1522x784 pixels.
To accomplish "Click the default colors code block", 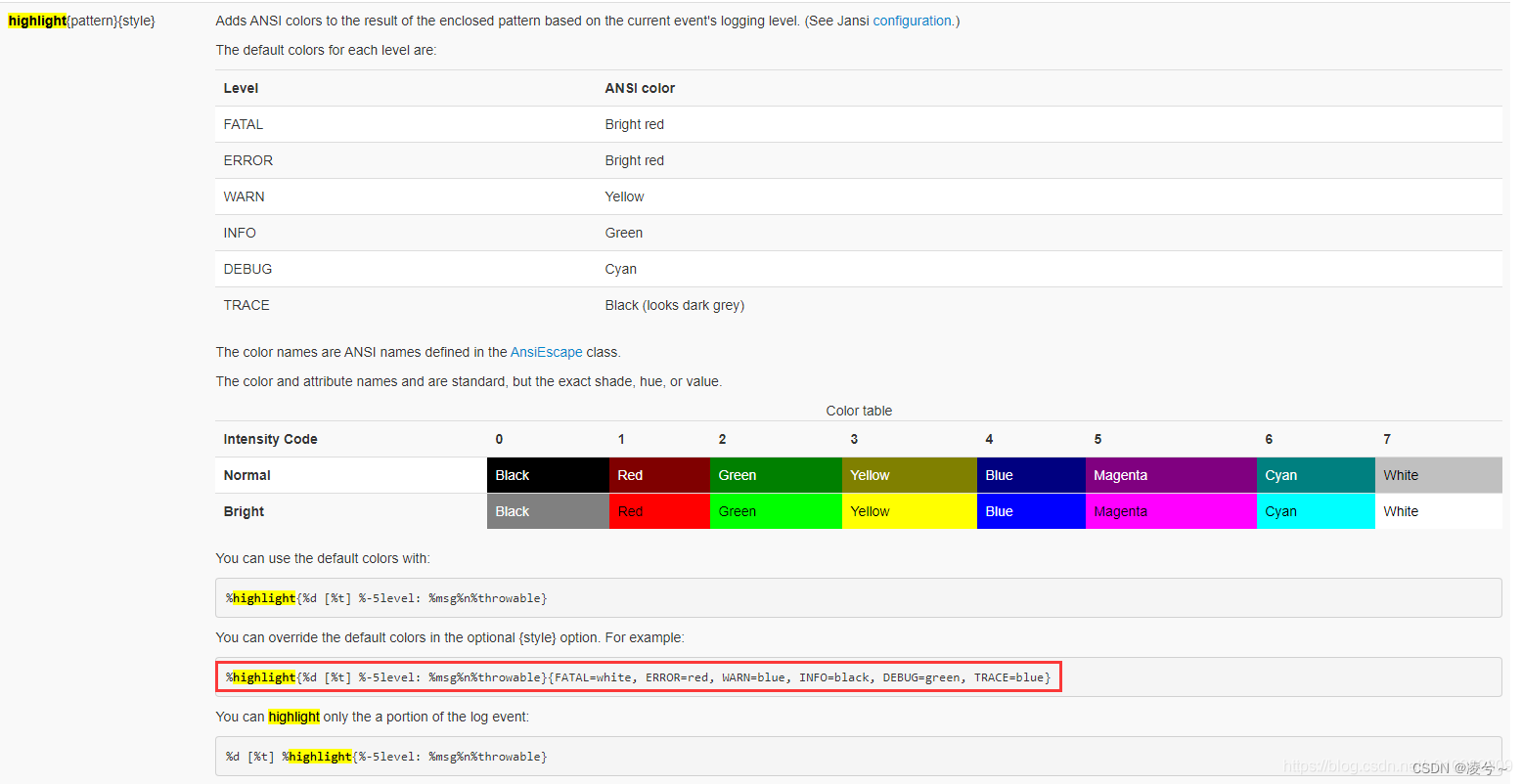I will pos(859,597).
